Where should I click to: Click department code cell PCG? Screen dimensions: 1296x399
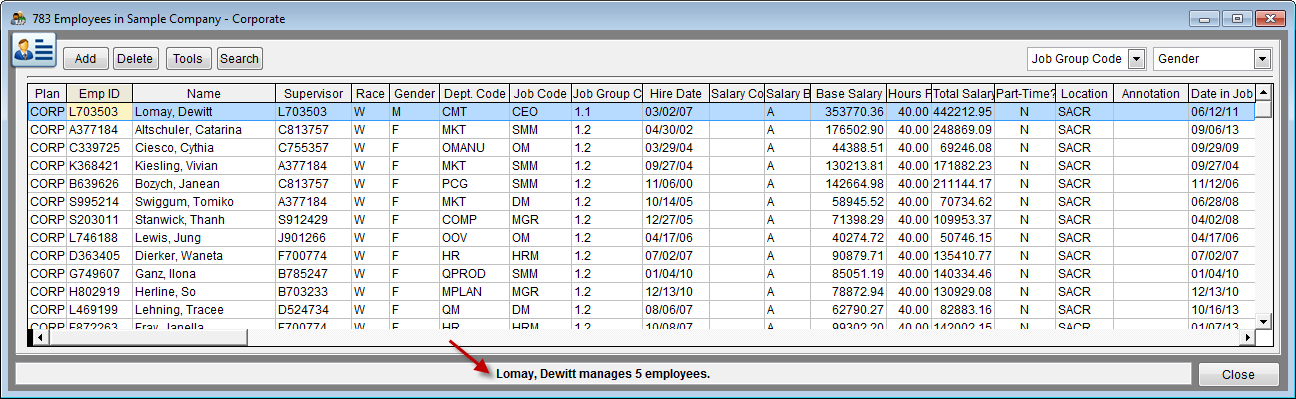[x=474, y=184]
